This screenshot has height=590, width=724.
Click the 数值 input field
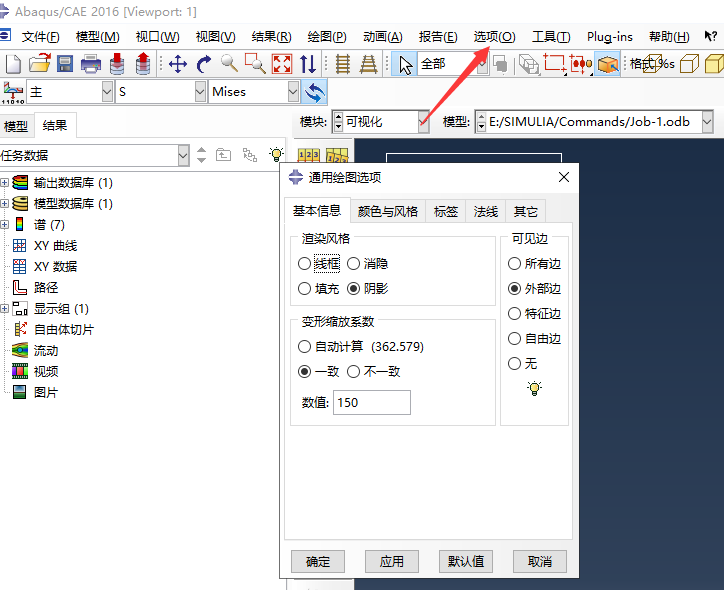click(372, 403)
